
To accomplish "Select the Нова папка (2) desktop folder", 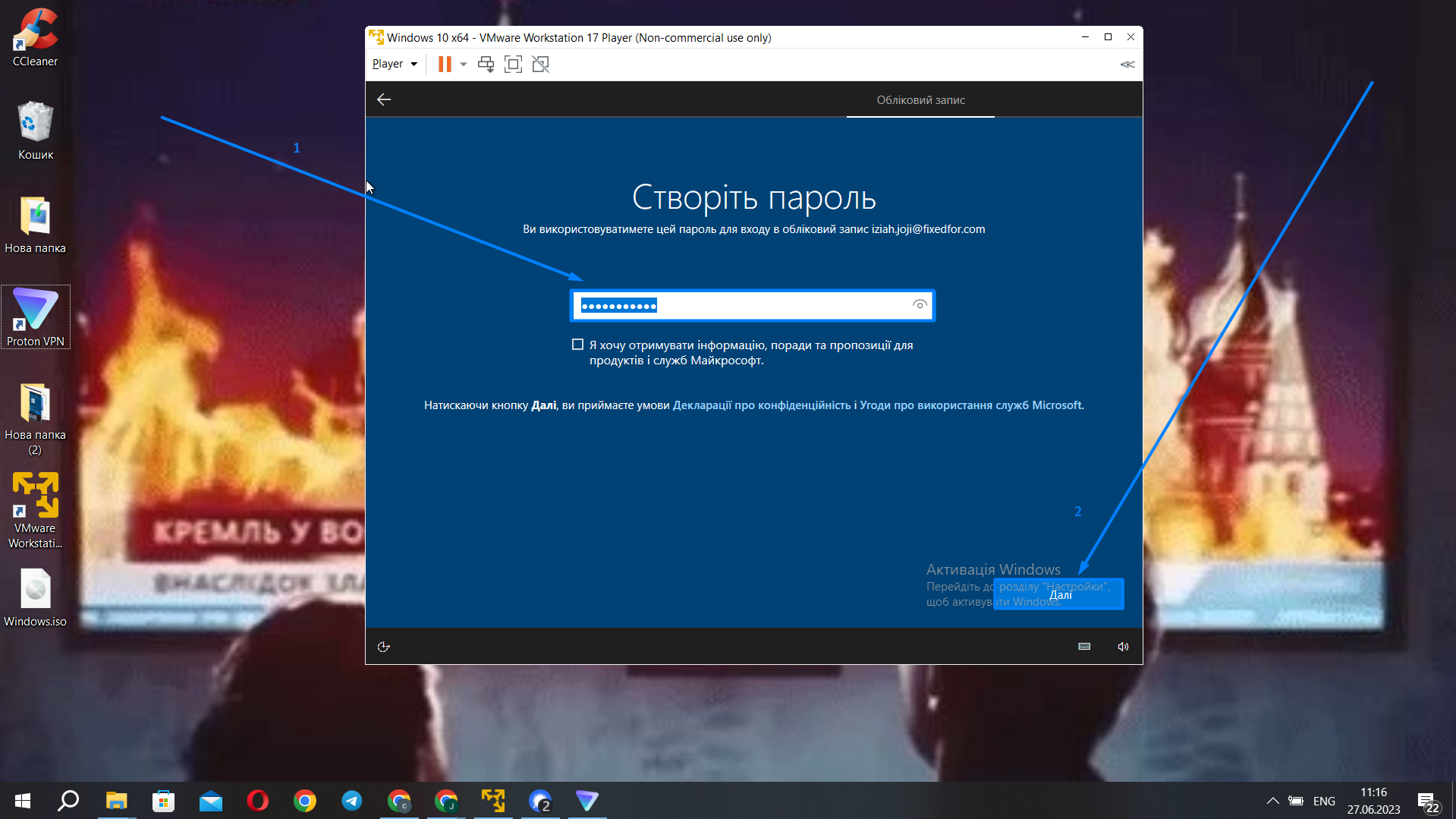I will [x=35, y=419].
